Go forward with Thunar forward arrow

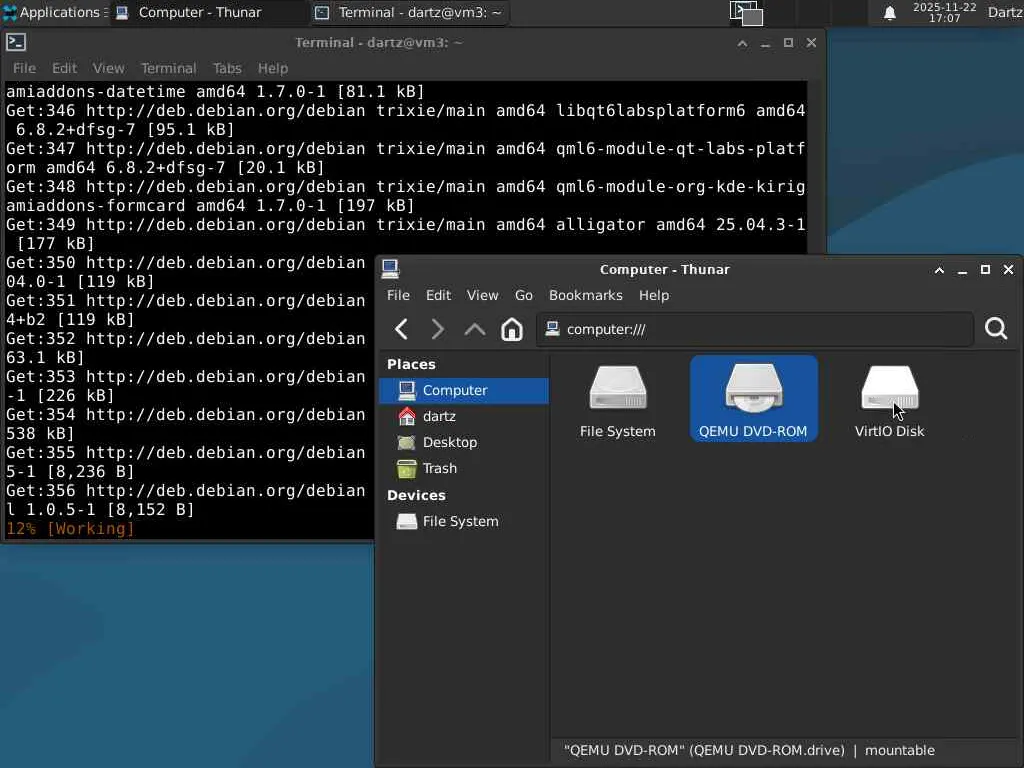(x=438, y=329)
